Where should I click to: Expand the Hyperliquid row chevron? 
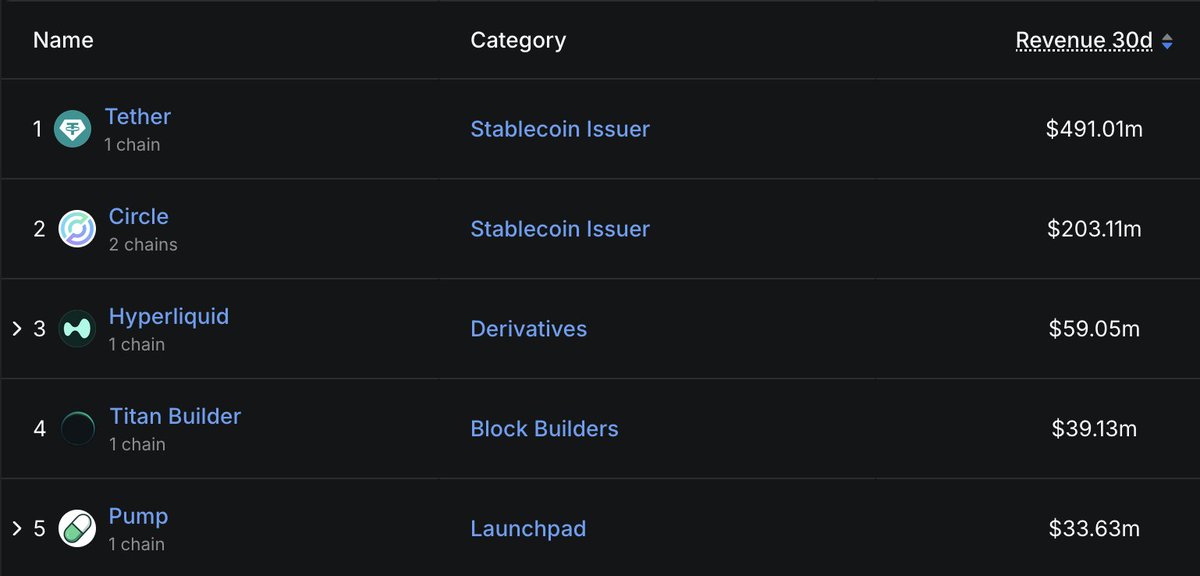[x=16, y=329]
